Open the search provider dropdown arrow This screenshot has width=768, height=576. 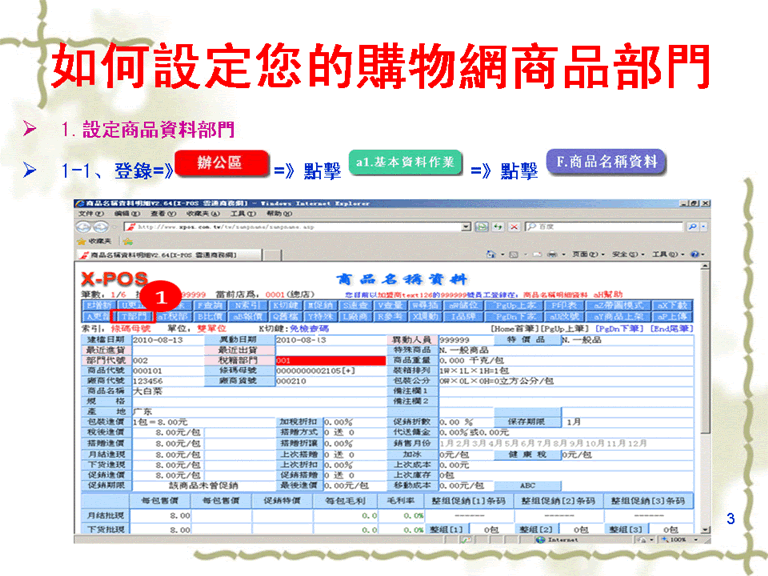click(x=704, y=226)
